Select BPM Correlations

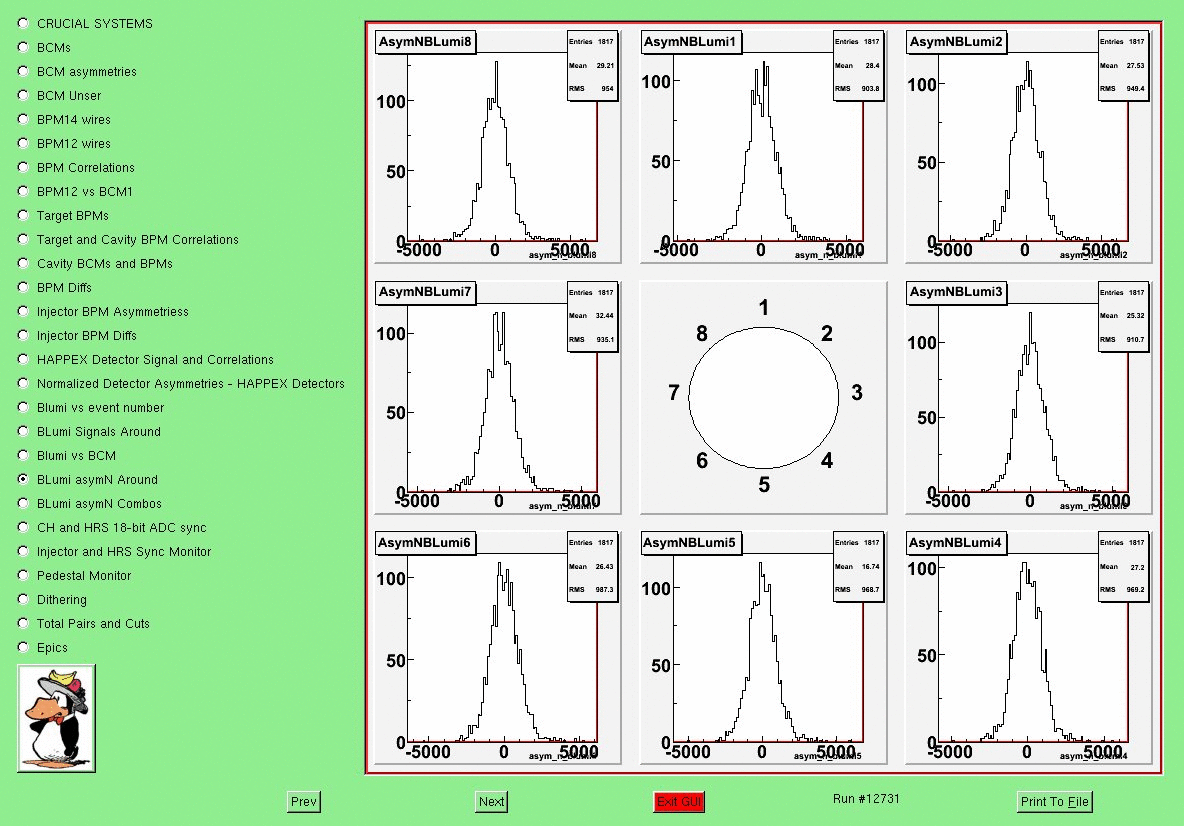click(23, 168)
